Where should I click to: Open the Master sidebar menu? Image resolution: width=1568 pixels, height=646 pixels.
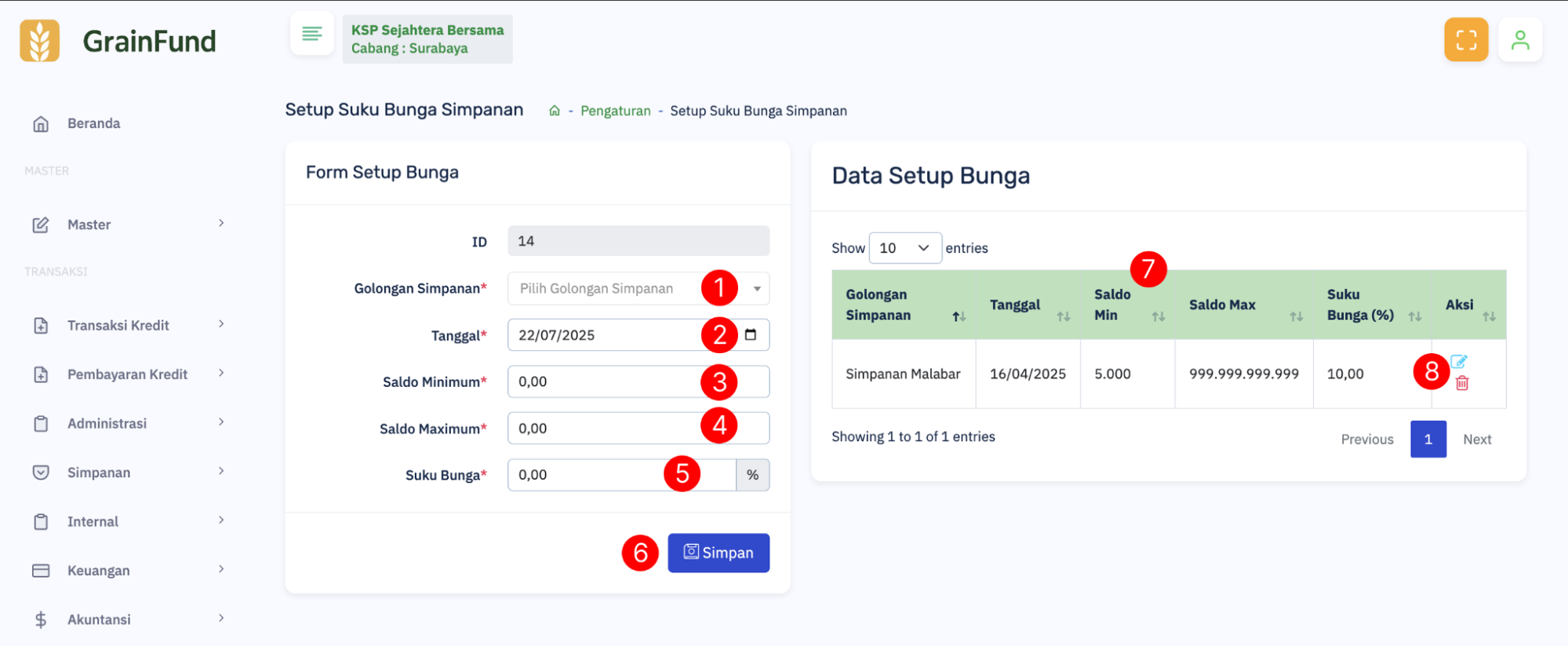(89, 224)
